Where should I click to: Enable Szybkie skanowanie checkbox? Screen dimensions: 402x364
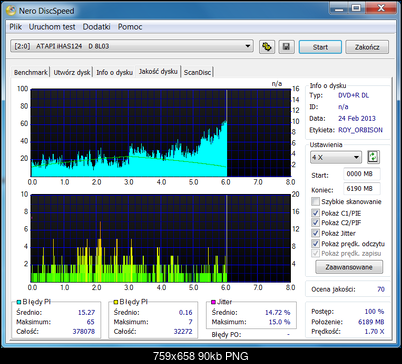tap(315, 201)
